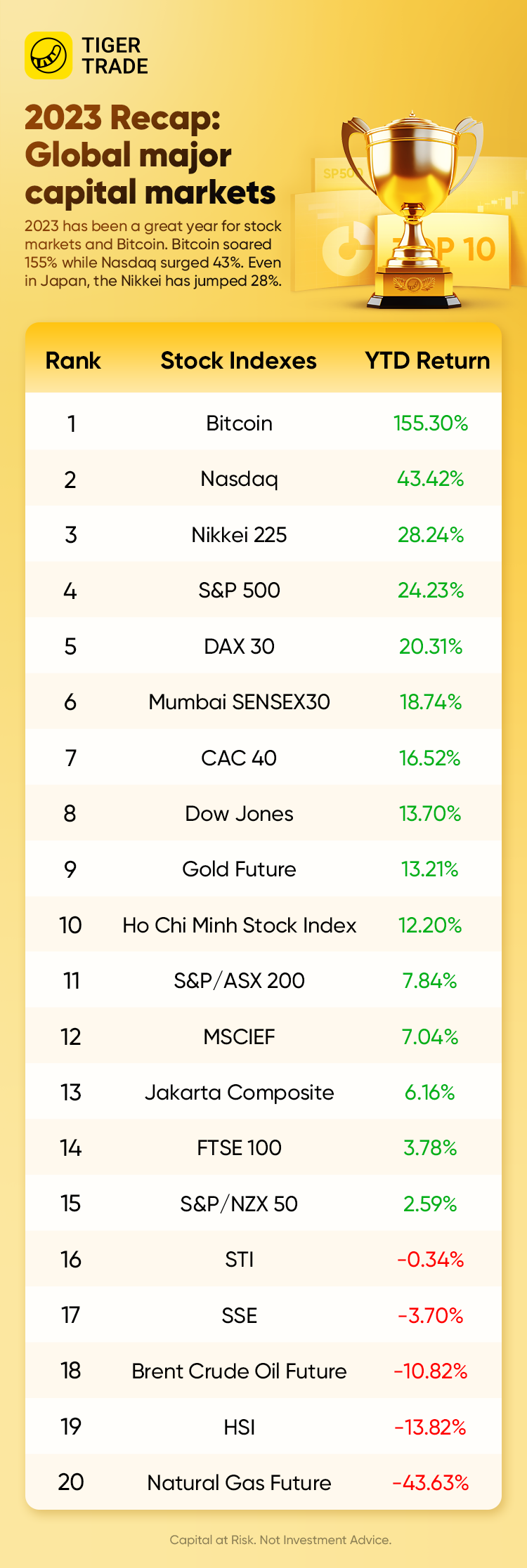This screenshot has width=527, height=1568.
Task: Click the golden trophy image
Action: (413, 211)
